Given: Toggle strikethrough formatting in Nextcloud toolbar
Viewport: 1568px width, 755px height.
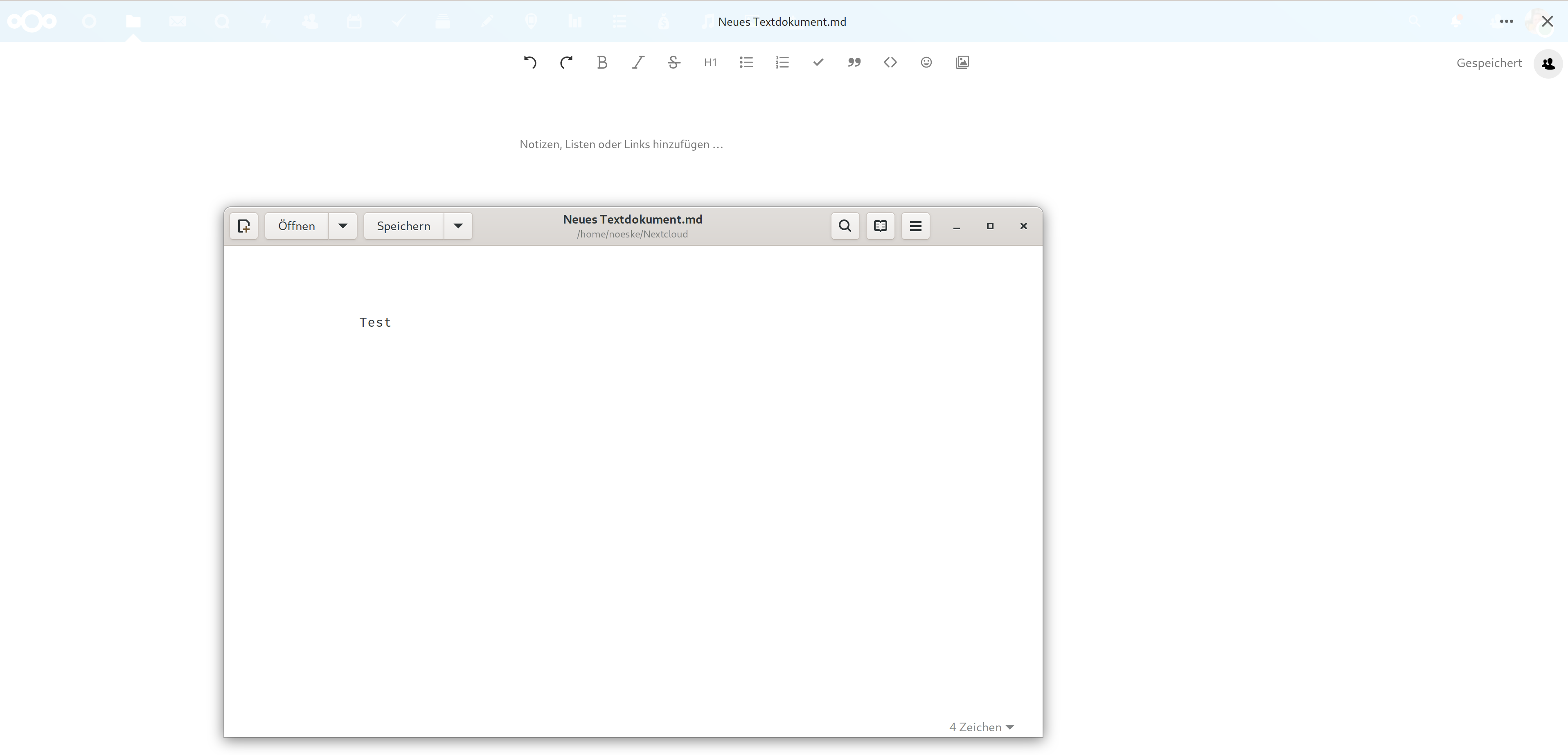Looking at the screenshot, I should click(x=674, y=63).
